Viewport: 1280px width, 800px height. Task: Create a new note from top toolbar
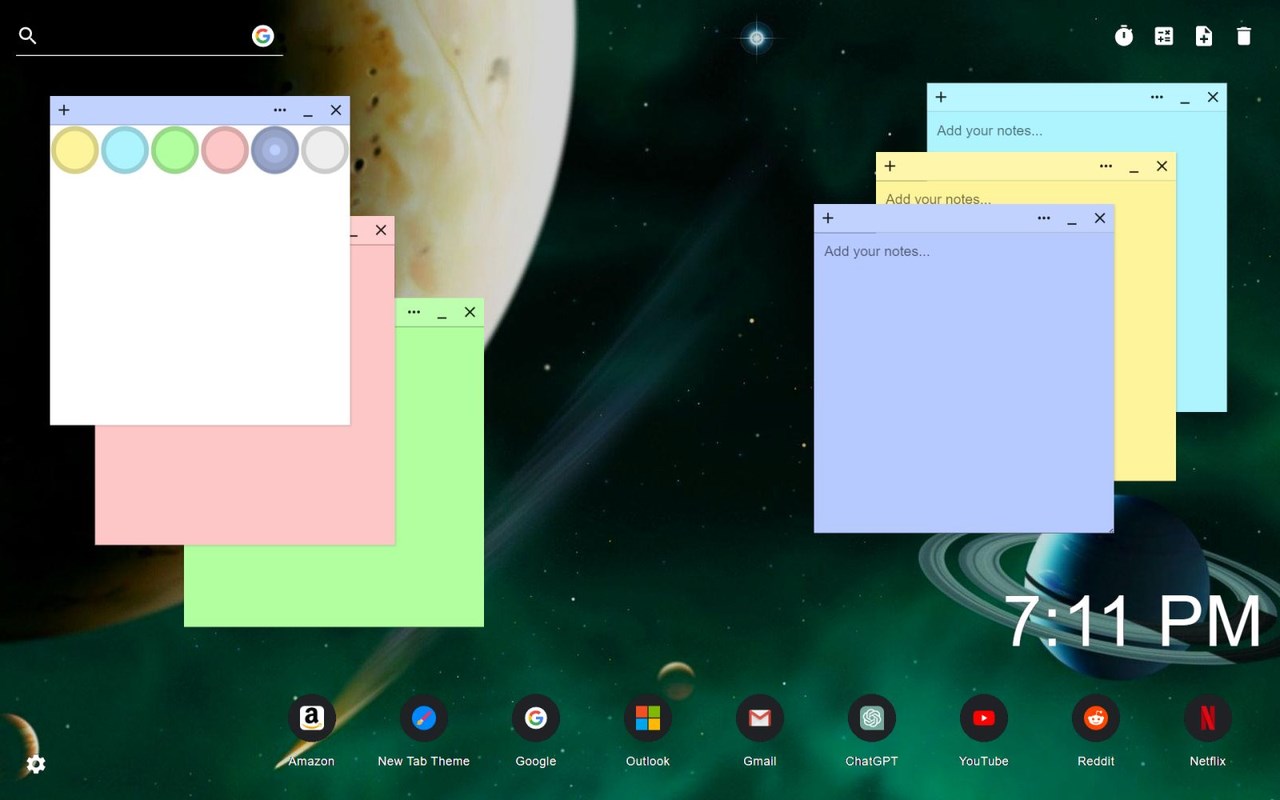(x=1204, y=36)
